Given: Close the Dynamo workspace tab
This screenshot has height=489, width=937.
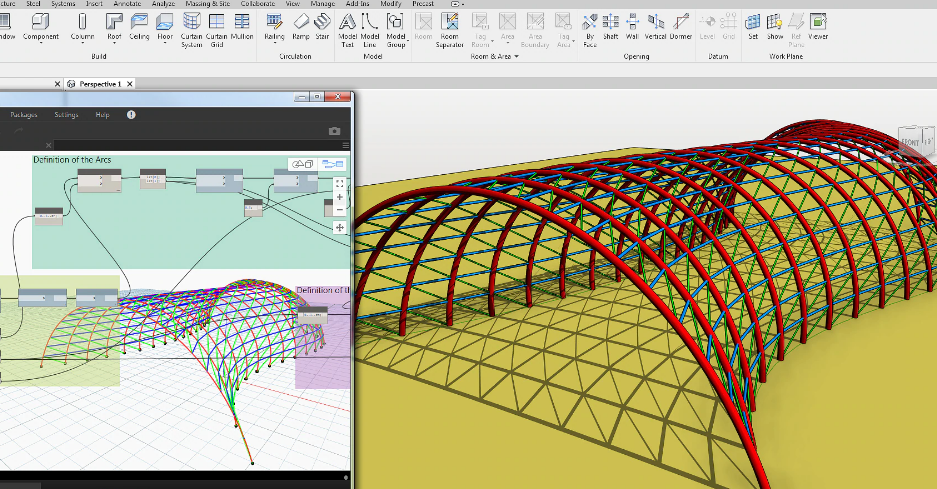Looking at the screenshot, I should coord(48,145).
